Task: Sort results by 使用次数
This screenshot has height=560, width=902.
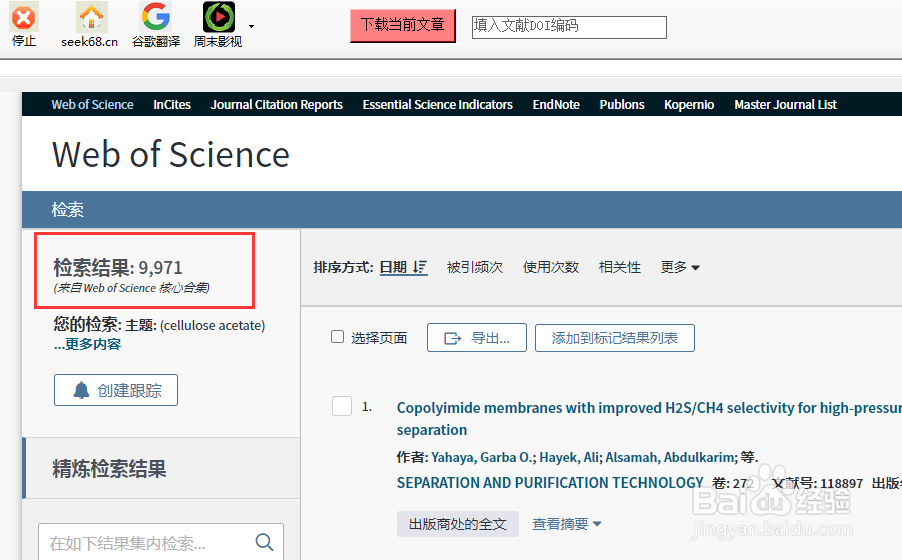Action: [x=551, y=267]
